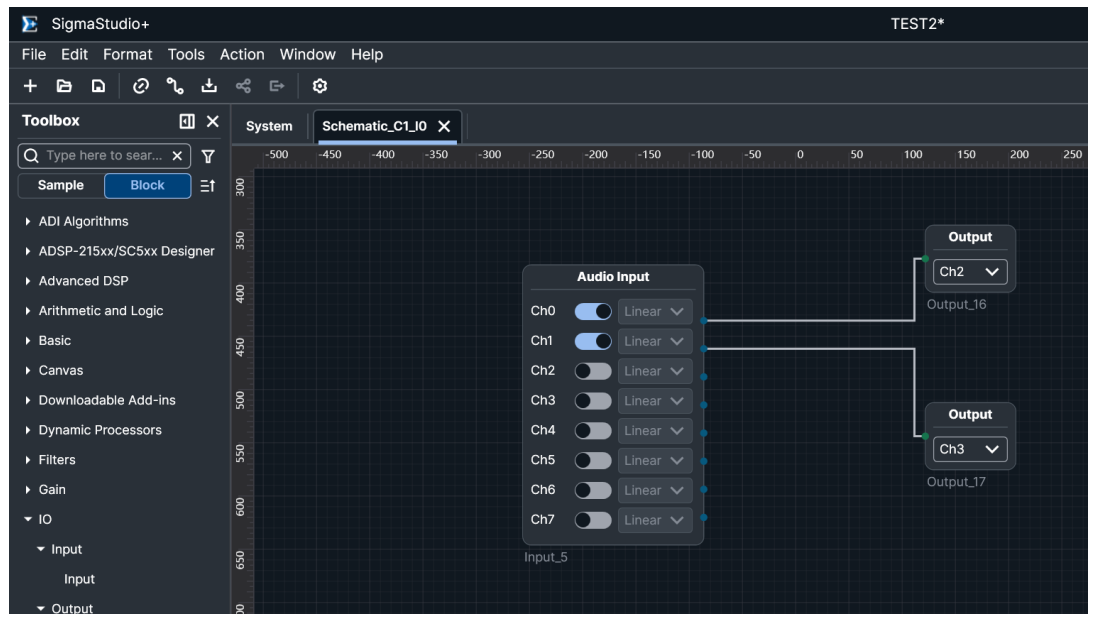Open the Action menu
Screen dimensions: 1098x621
pos(242,55)
